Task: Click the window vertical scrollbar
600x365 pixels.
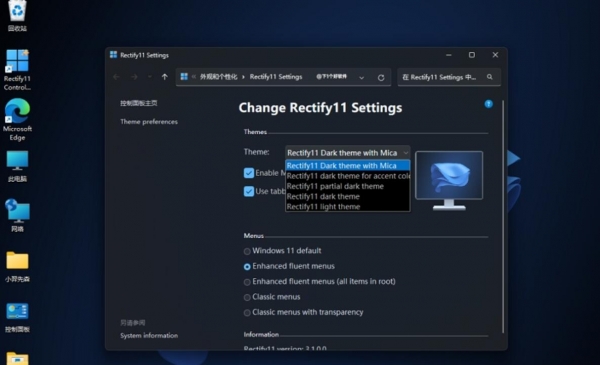Action: (503, 216)
